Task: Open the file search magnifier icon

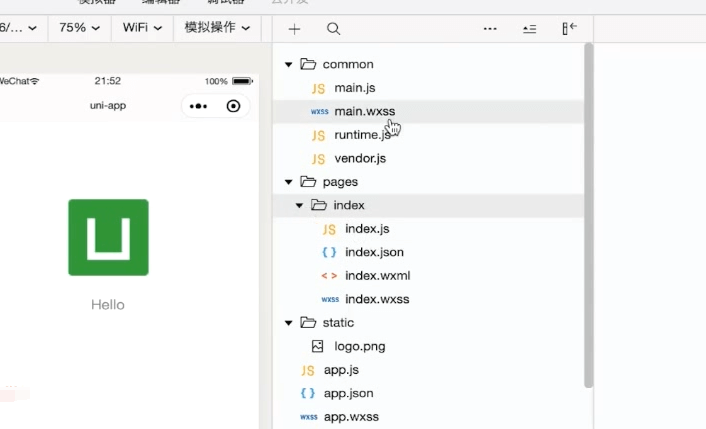Action: 333,29
